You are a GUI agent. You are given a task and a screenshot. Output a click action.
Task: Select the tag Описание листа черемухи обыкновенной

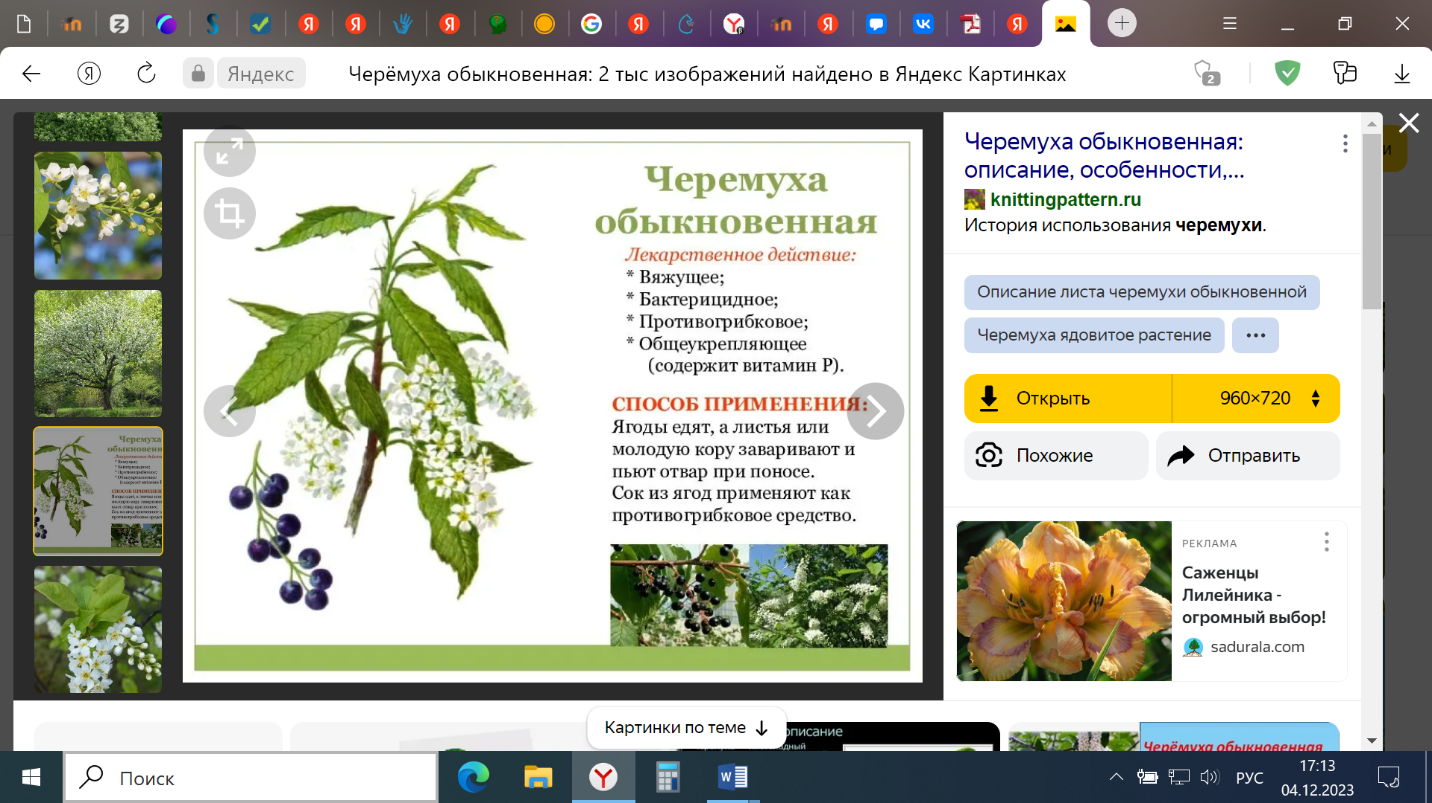[1142, 292]
